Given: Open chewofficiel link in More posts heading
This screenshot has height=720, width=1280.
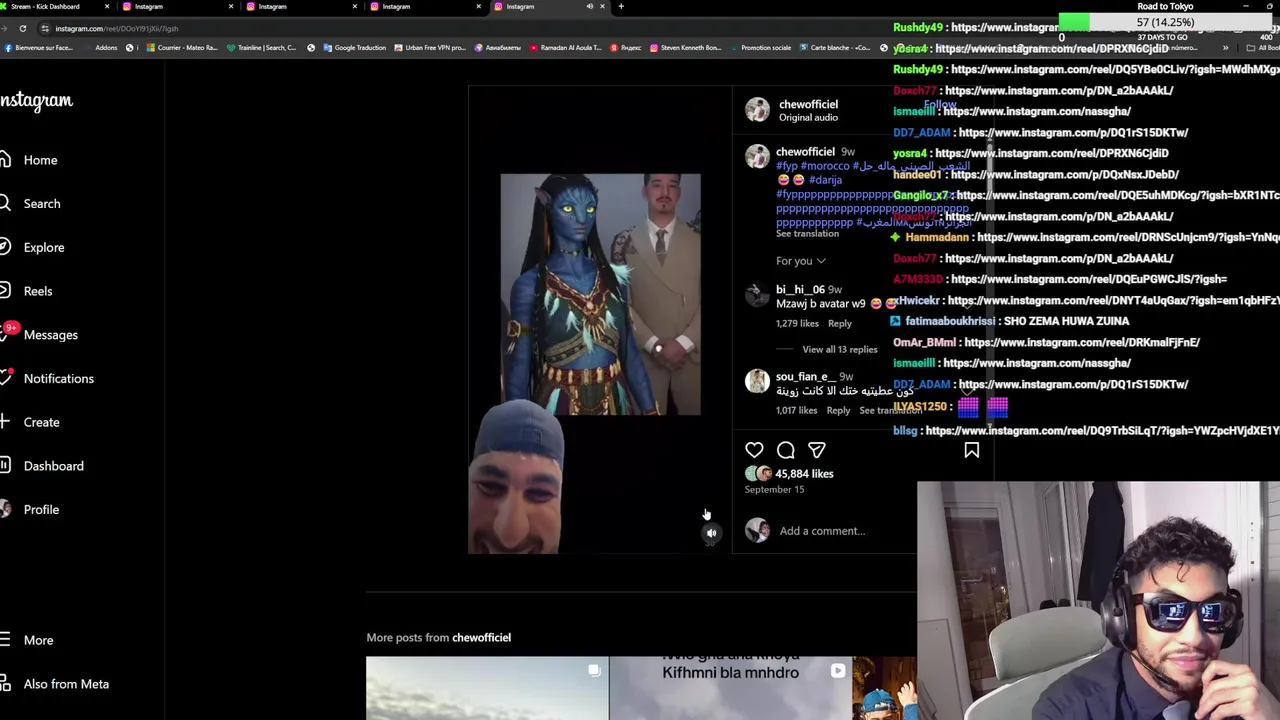Looking at the screenshot, I should tap(481, 637).
